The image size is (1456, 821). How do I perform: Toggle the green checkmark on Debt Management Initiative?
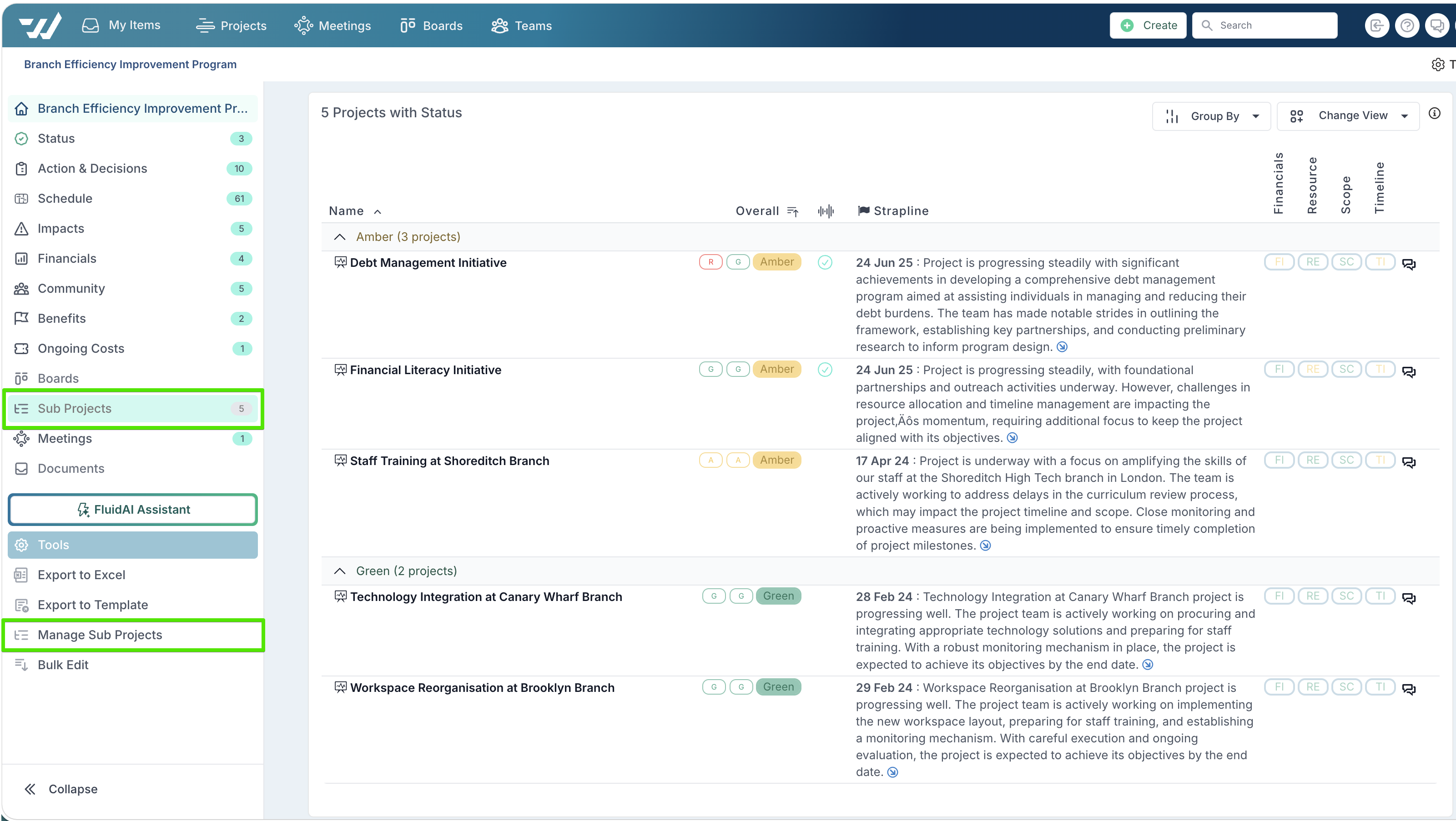pos(825,262)
